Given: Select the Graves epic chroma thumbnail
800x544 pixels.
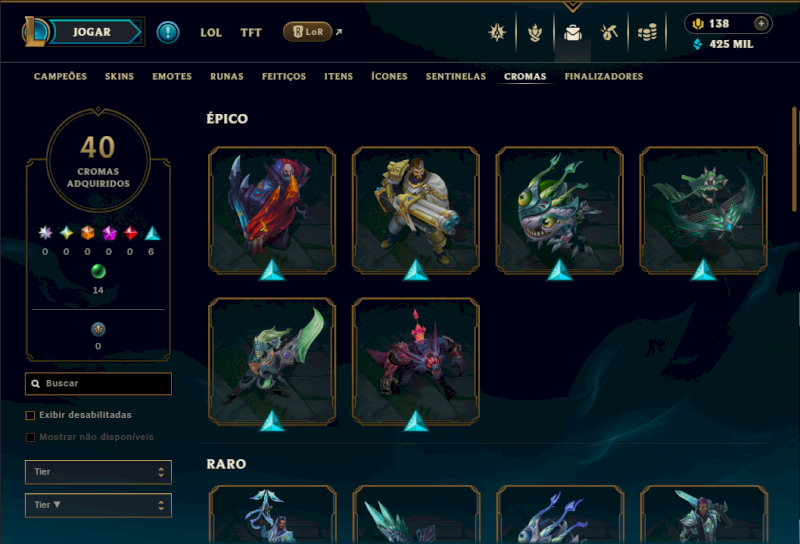Looking at the screenshot, I should tap(416, 211).
